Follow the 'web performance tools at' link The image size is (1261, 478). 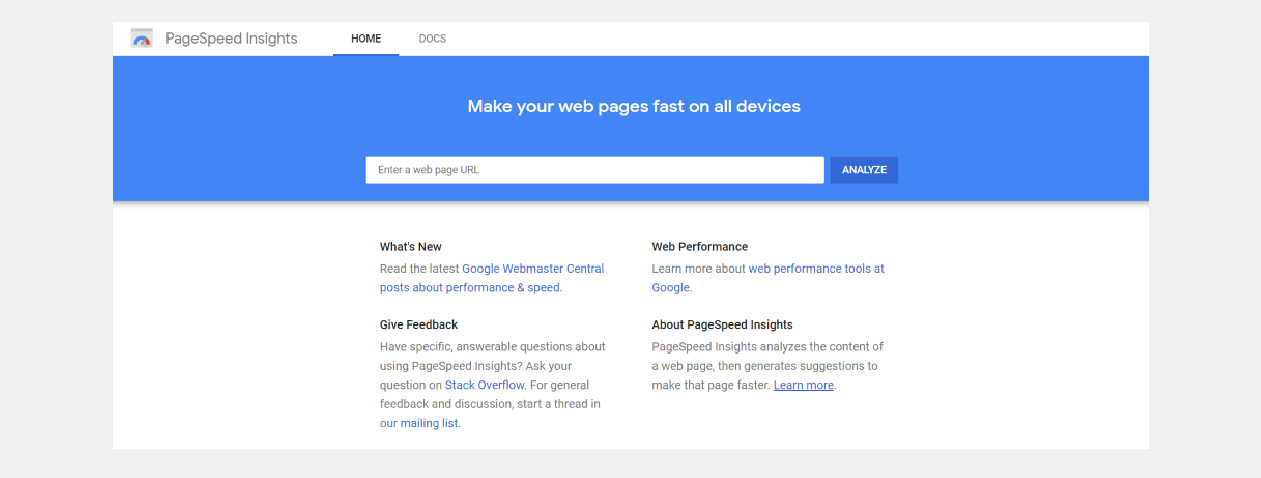click(x=816, y=269)
